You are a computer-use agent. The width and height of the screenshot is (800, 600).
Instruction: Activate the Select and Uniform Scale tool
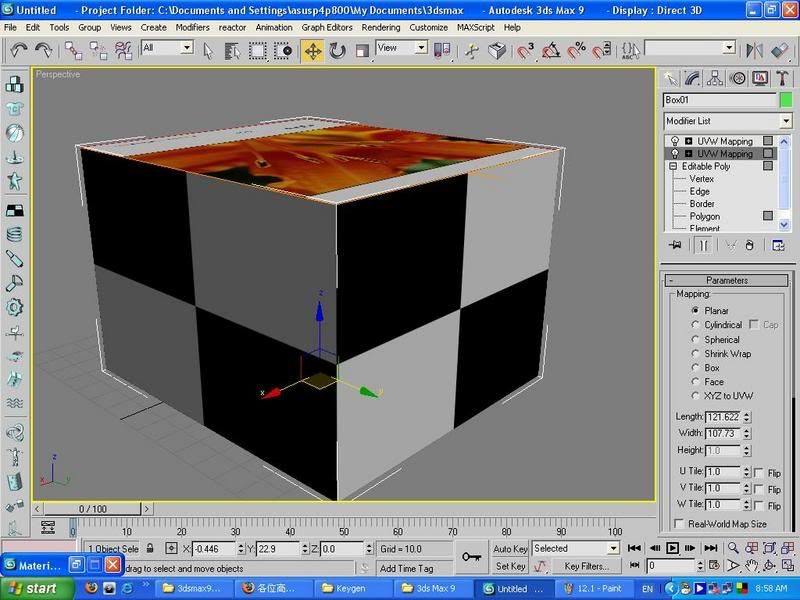(x=362, y=51)
